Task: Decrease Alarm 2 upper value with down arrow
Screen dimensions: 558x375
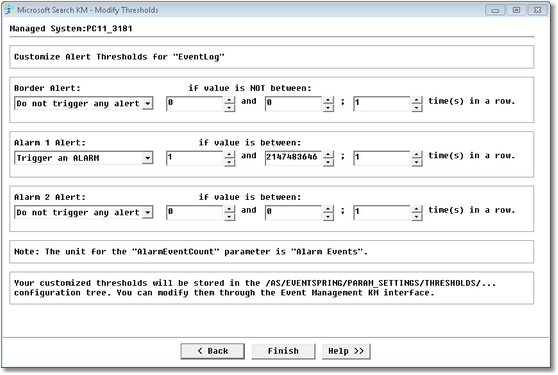Action: tap(328, 216)
